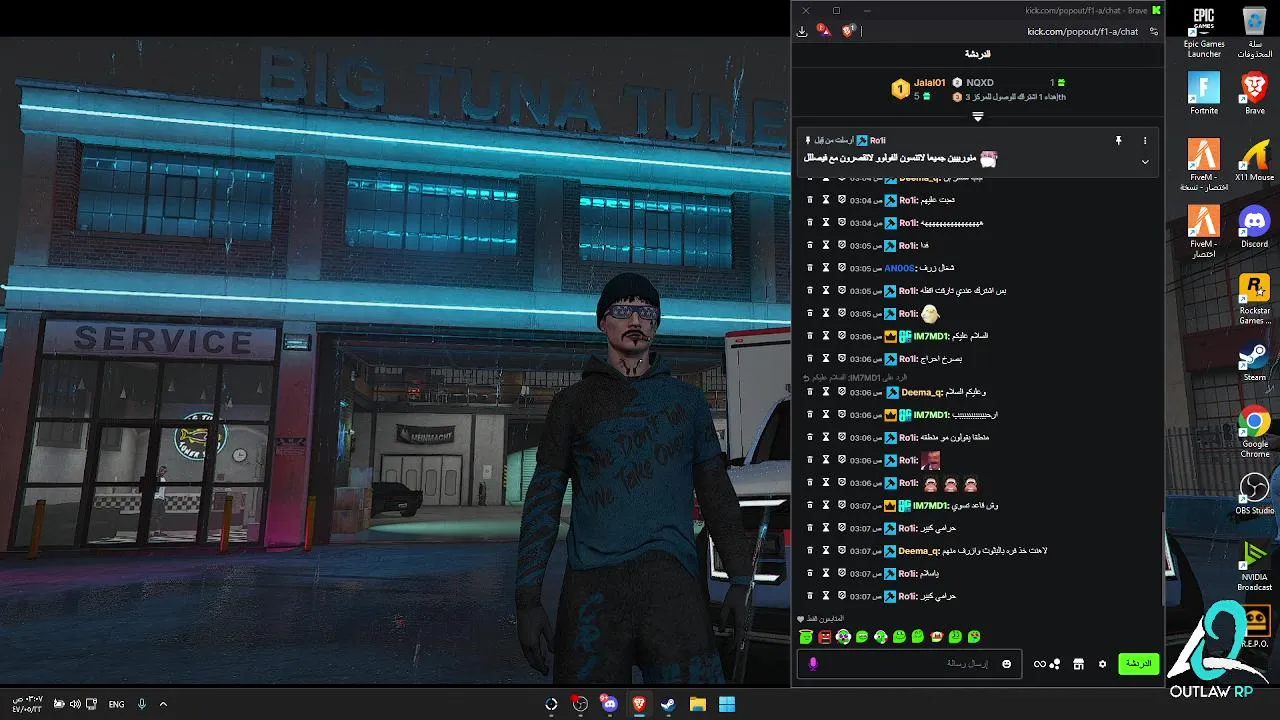1280x720 pixels.
Task: Click the Jalal01 leaderboard name
Action: tap(929, 83)
